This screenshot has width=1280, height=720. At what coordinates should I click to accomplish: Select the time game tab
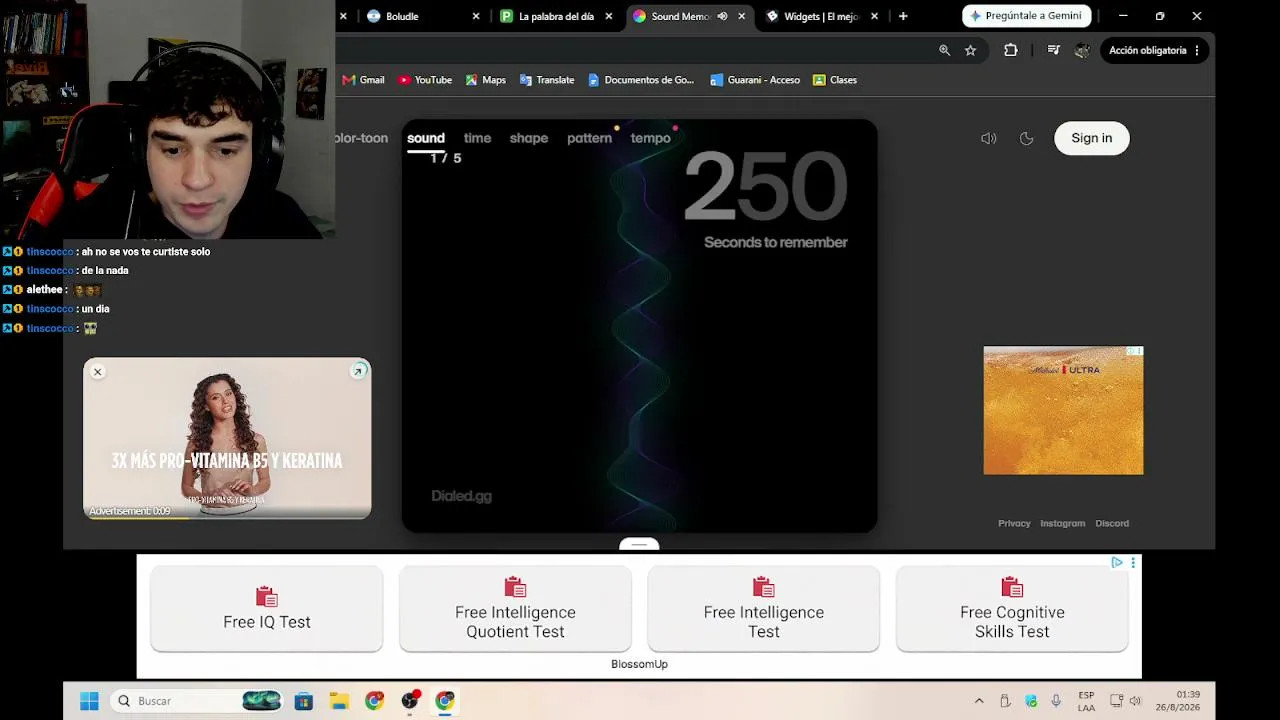477,138
